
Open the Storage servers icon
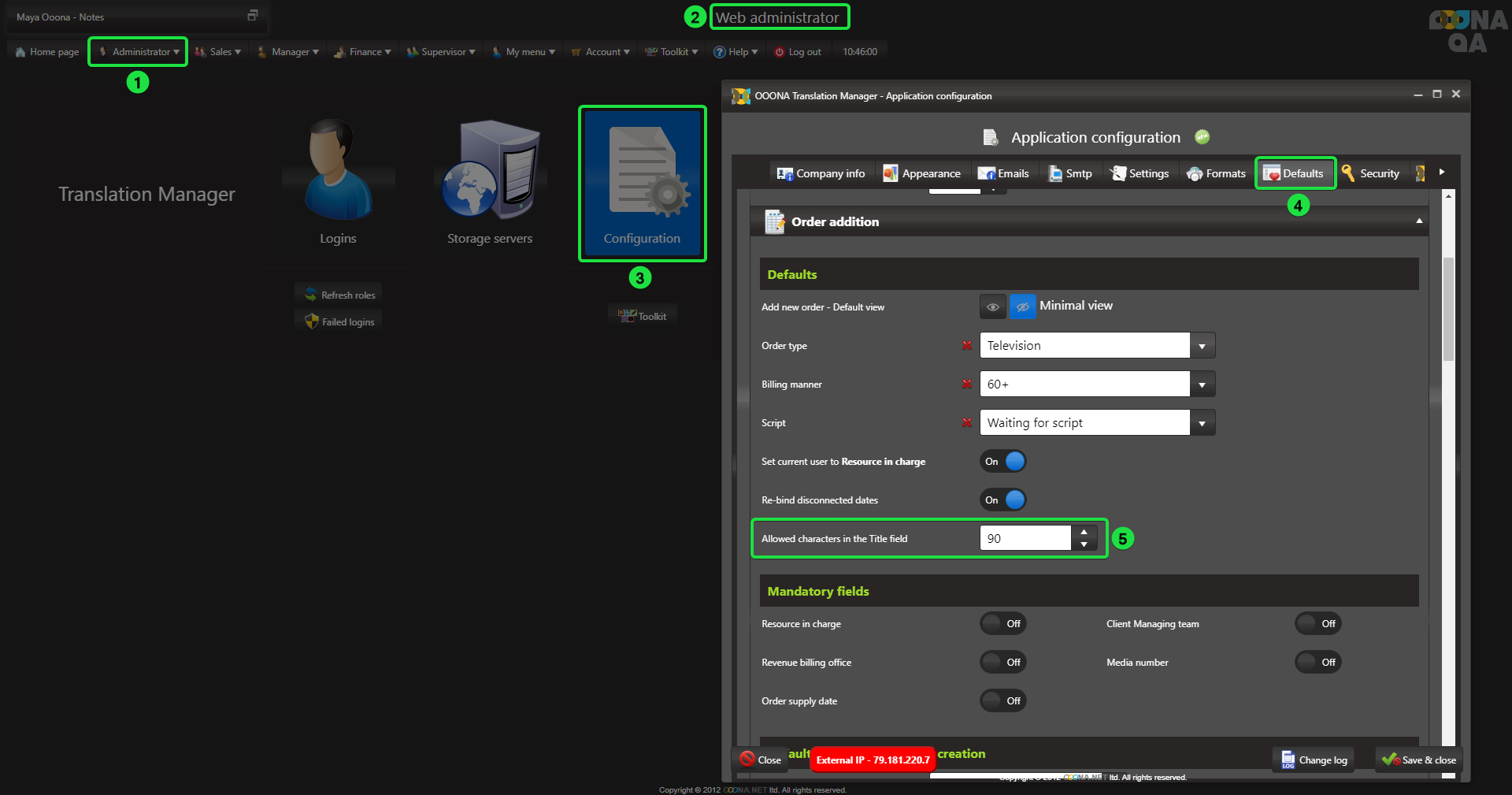490,171
